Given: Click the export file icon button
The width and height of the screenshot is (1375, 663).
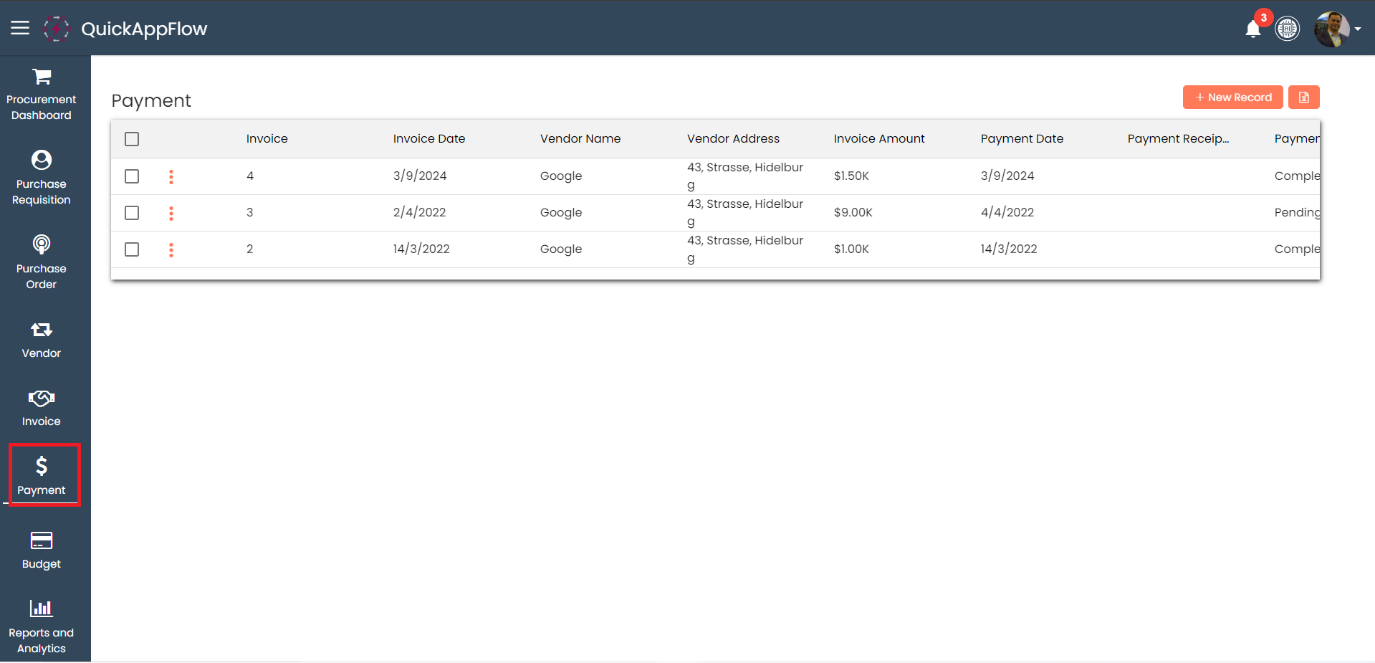Looking at the screenshot, I should (x=1304, y=97).
